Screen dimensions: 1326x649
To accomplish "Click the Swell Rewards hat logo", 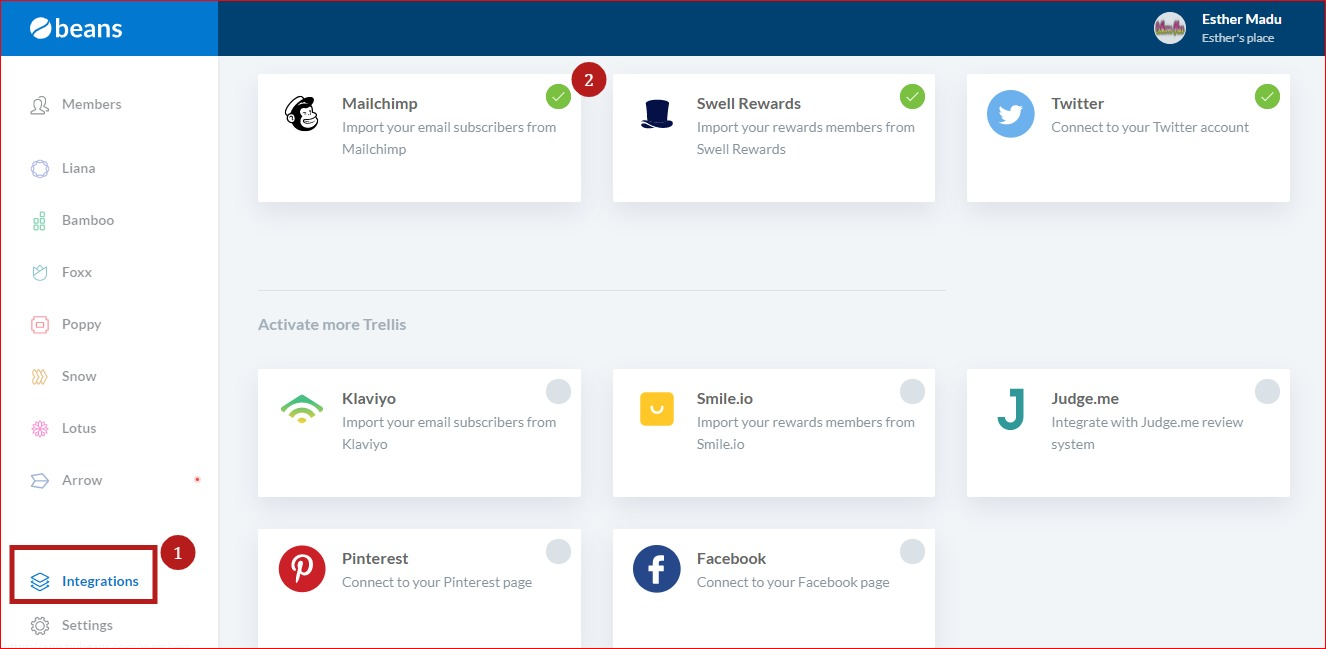I will 656,114.
